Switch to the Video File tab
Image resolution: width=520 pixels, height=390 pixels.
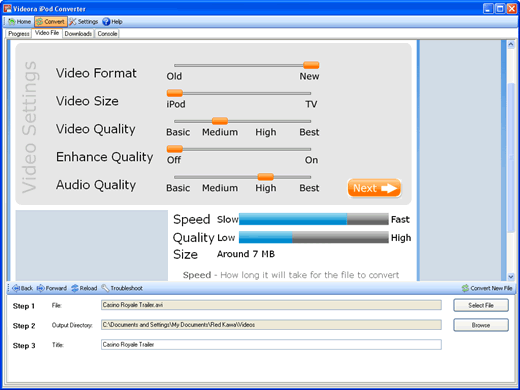(x=47, y=33)
